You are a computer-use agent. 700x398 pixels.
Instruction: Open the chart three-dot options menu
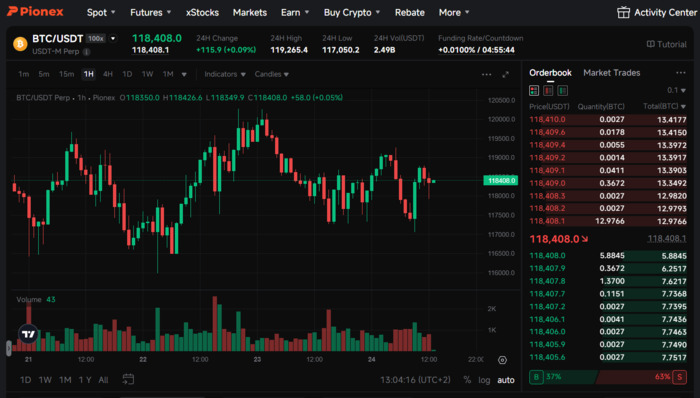487,75
